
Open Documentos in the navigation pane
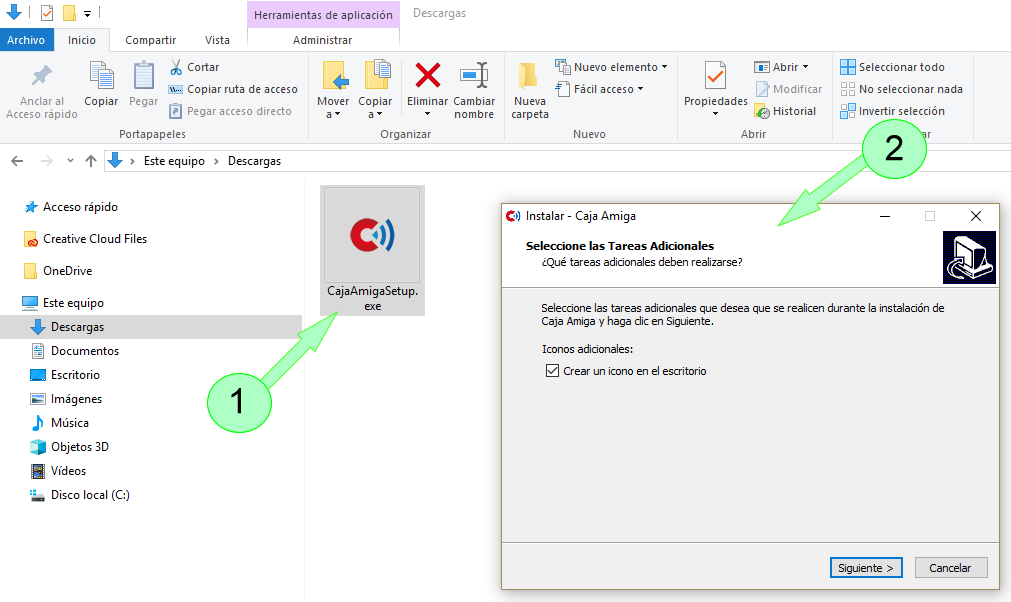[84, 351]
